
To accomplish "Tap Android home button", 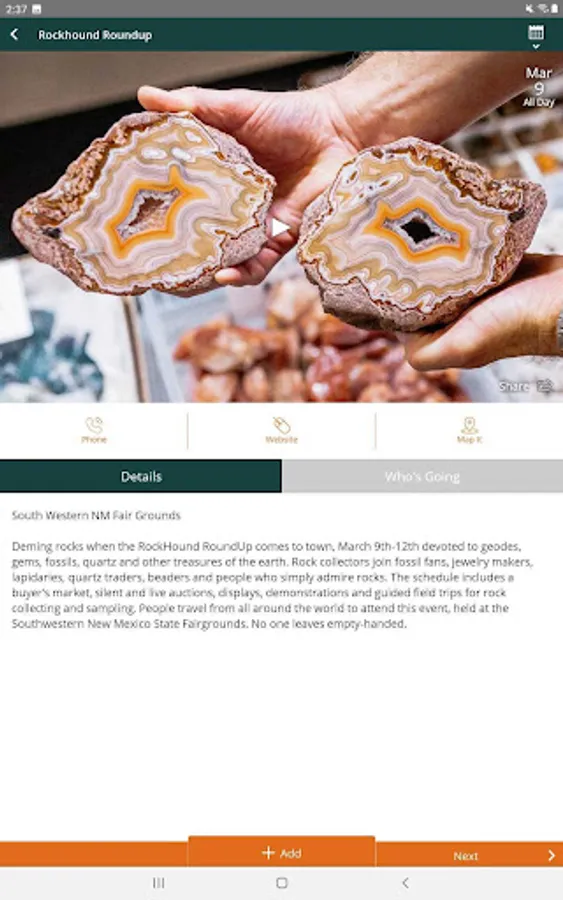I will pyautogui.click(x=282, y=883).
